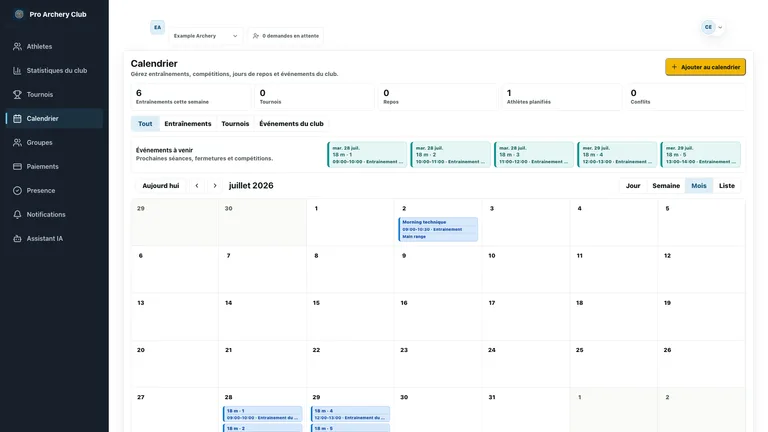Open upcoming event card 18 m - 4 at 12:00

point(617,155)
